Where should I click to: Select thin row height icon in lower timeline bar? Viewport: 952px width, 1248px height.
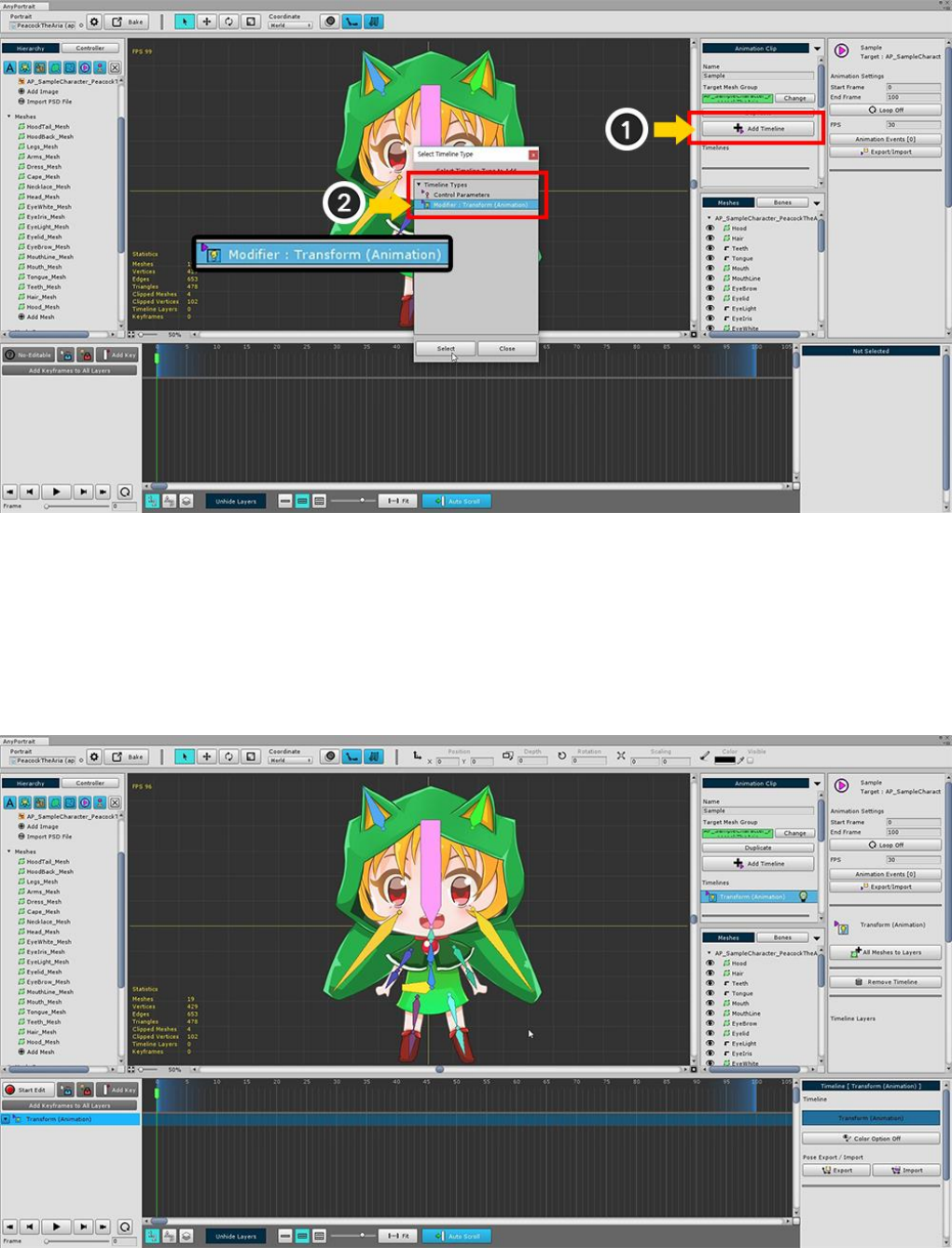[x=285, y=1236]
